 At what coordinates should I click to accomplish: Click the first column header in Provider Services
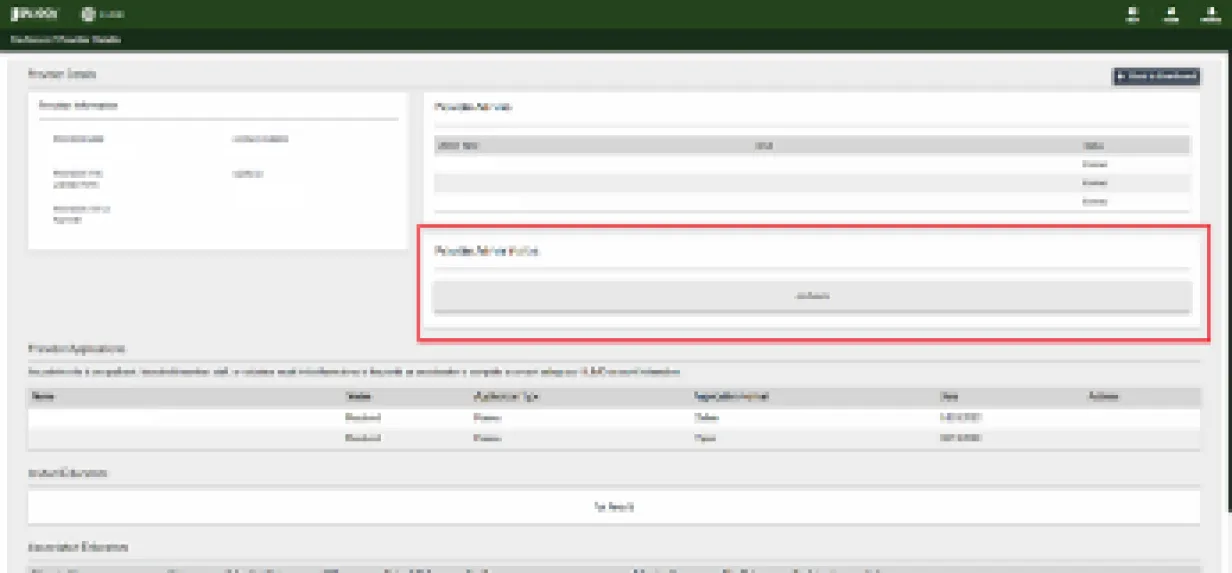point(458,145)
